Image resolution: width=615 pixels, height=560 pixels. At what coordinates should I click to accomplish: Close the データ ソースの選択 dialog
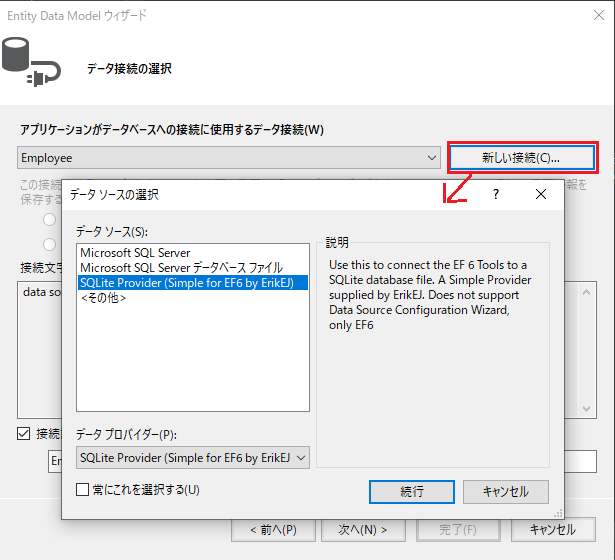click(x=541, y=194)
